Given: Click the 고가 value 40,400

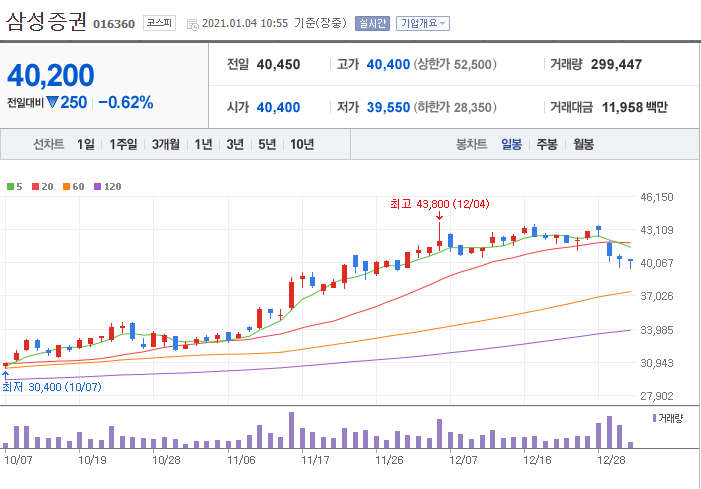Looking at the screenshot, I should [x=388, y=64].
